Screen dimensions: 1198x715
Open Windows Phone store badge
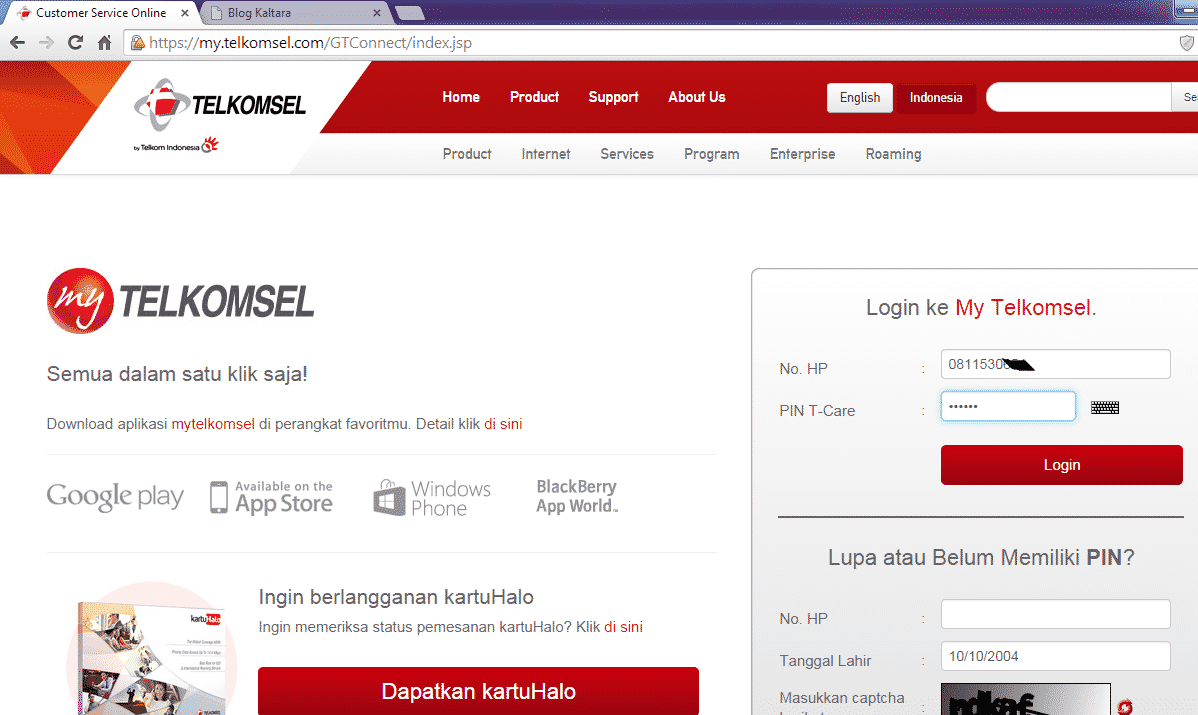pos(432,498)
